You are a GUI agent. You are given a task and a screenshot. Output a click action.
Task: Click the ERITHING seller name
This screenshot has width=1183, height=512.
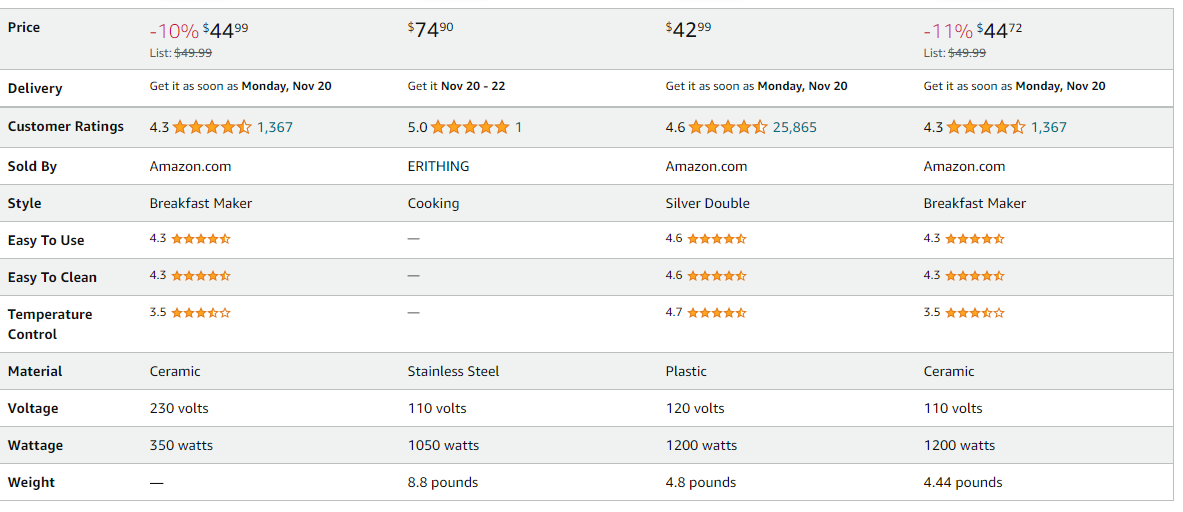coord(438,167)
